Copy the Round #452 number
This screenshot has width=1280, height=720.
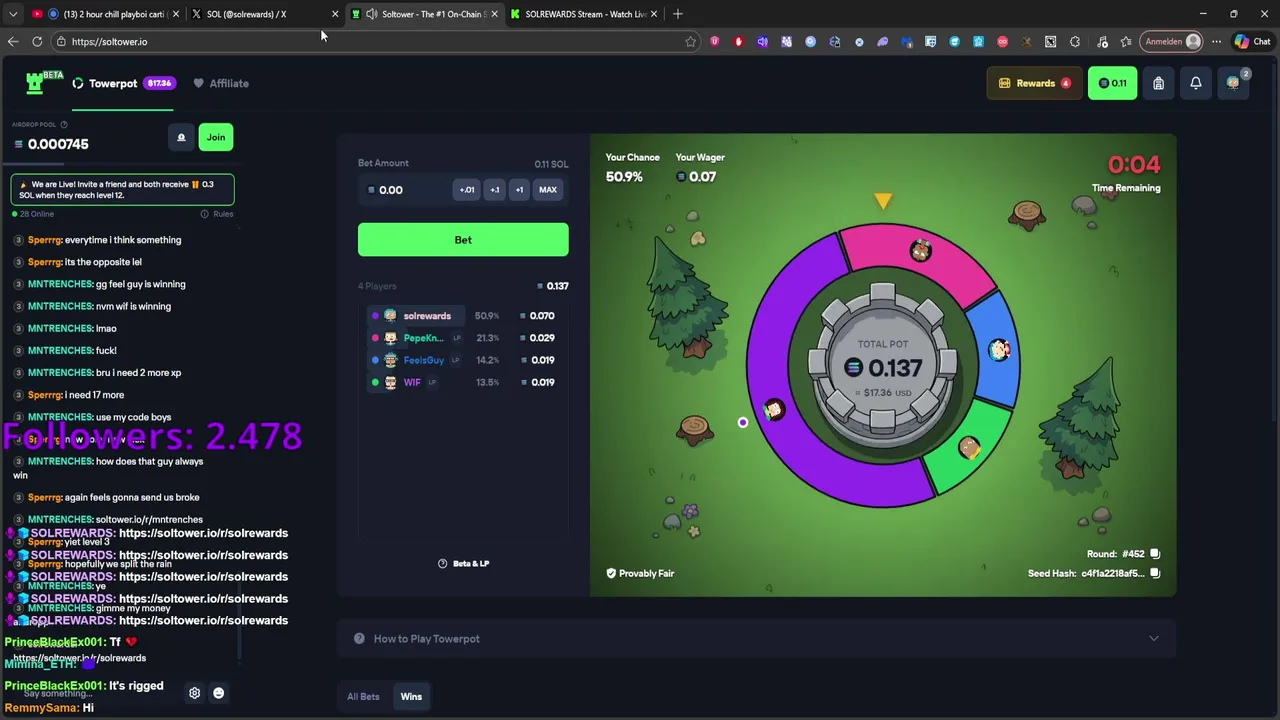1155,554
